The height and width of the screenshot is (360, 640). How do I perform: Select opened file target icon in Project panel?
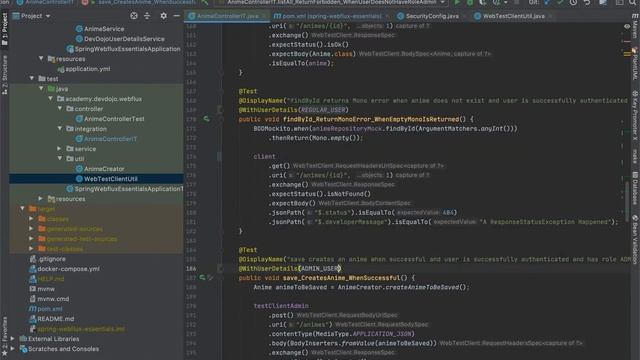[x=134, y=16]
